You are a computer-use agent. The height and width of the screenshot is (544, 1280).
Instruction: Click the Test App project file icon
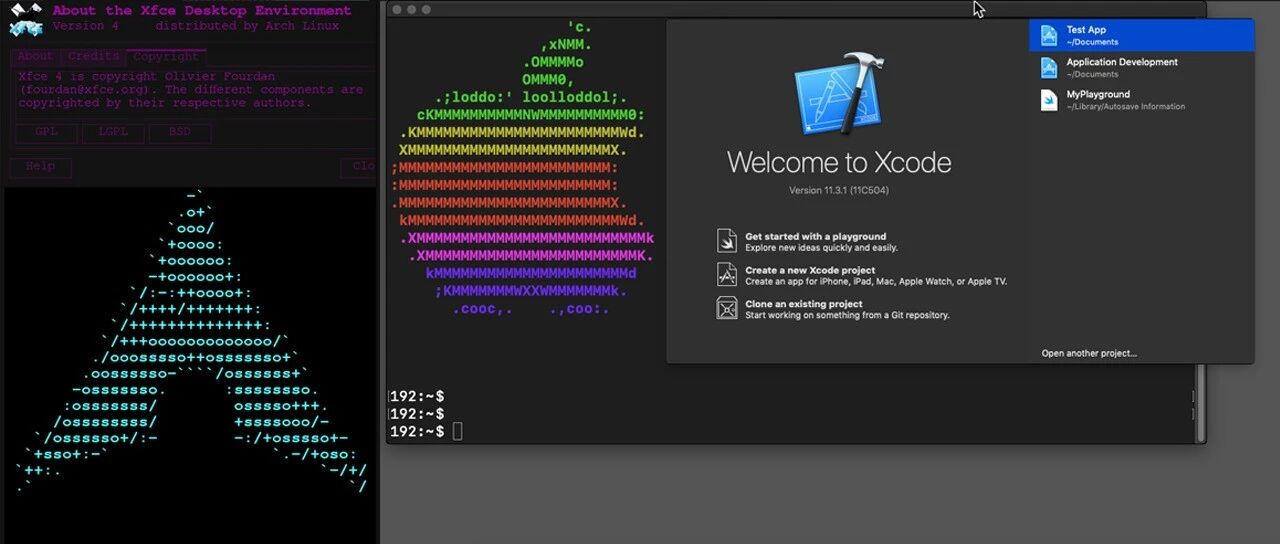click(x=1049, y=35)
